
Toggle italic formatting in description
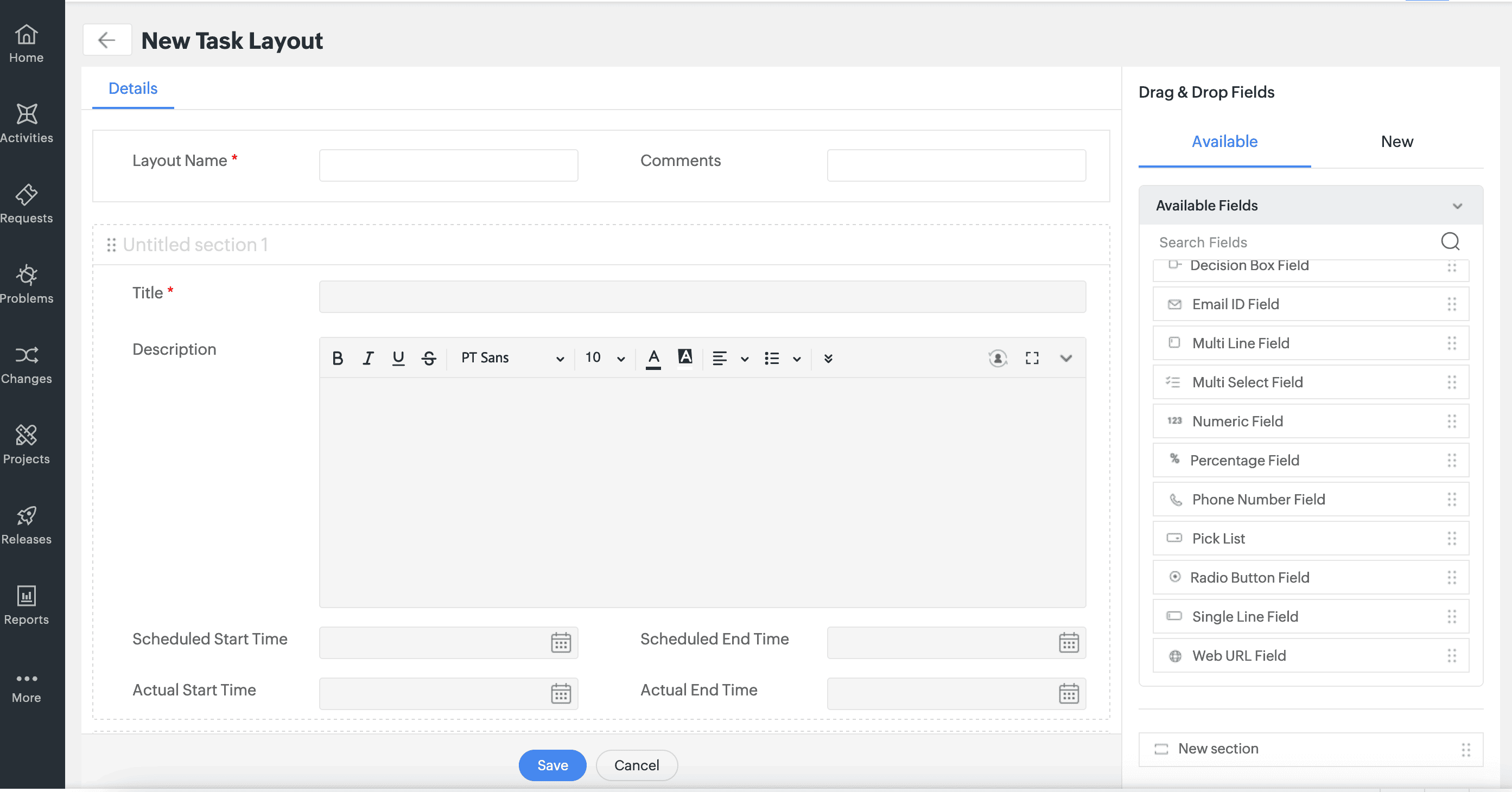(368, 358)
